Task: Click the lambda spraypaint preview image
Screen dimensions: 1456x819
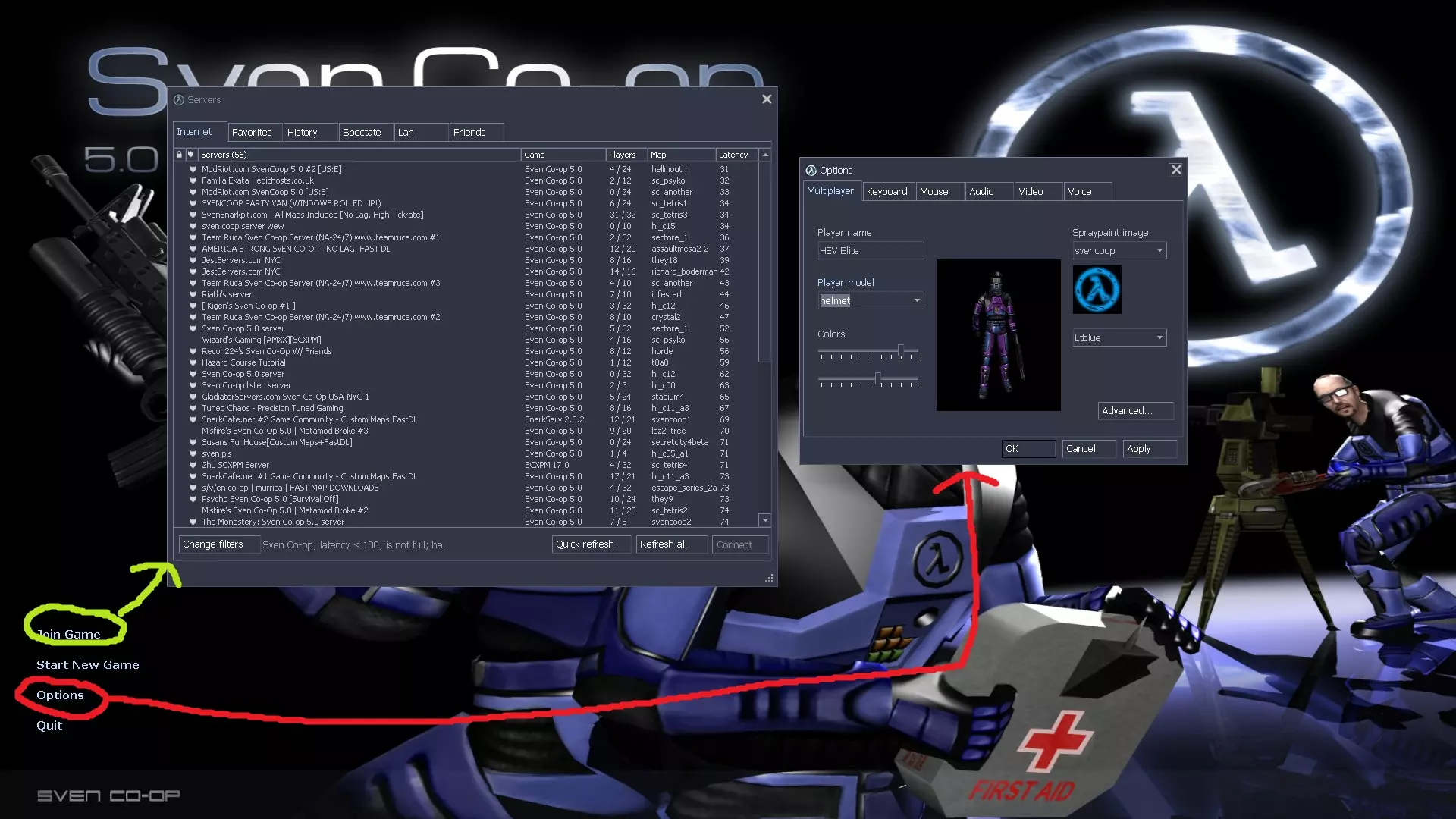Action: pos(1097,290)
